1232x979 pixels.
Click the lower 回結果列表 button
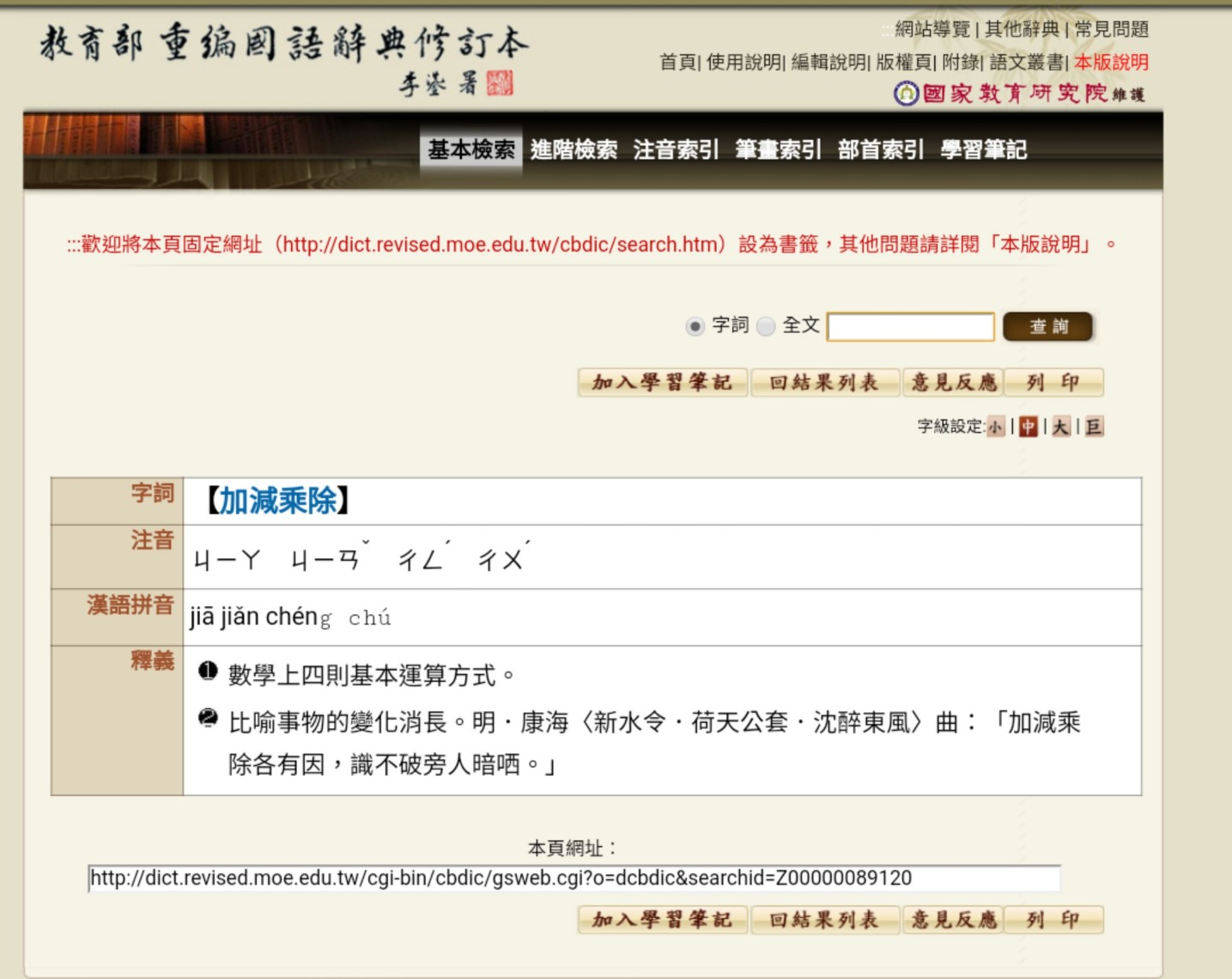(x=825, y=920)
